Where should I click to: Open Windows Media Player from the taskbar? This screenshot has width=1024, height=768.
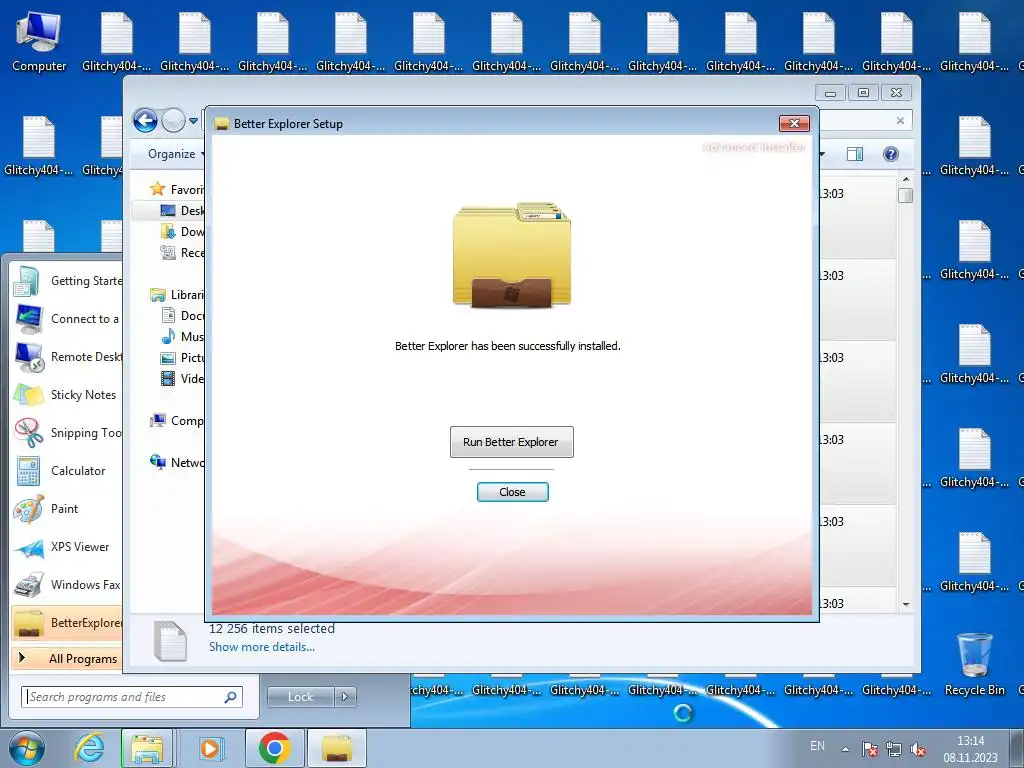coord(210,748)
